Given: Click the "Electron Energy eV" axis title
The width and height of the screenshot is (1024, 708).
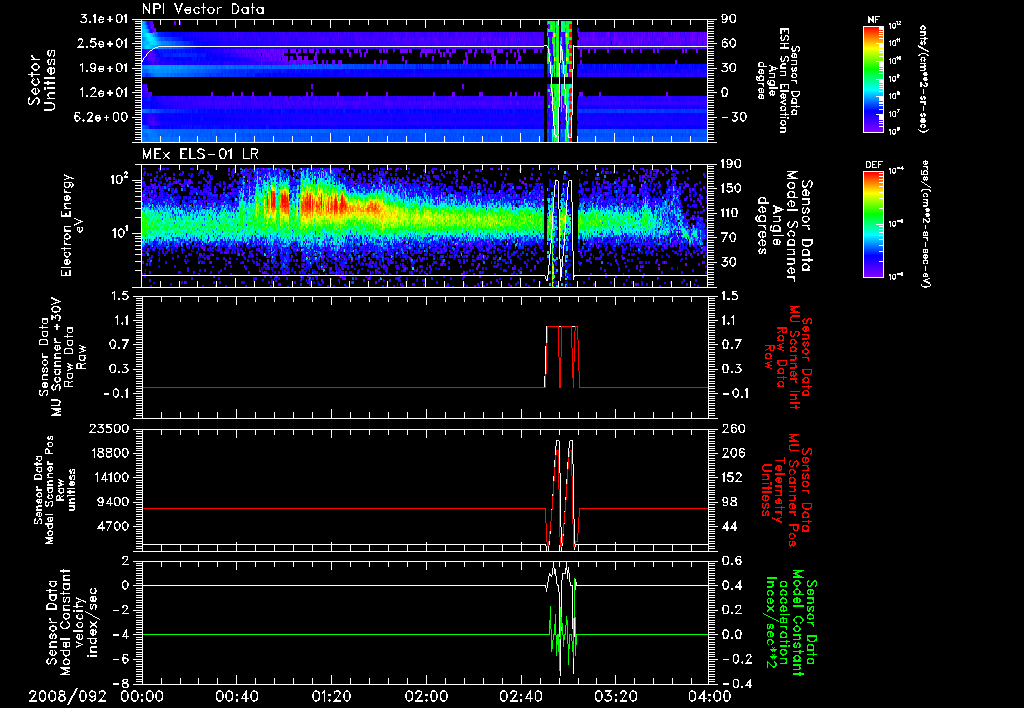Looking at the screenshot, I should pos(73,225).
